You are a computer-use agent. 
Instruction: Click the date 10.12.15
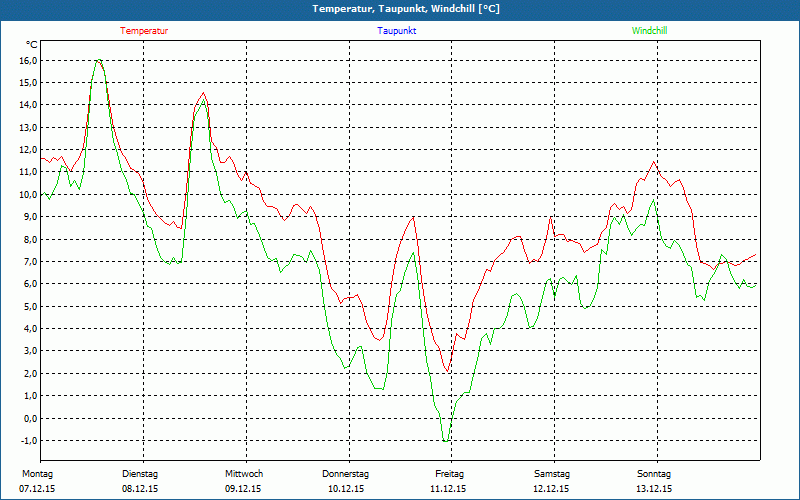(346, 489)
